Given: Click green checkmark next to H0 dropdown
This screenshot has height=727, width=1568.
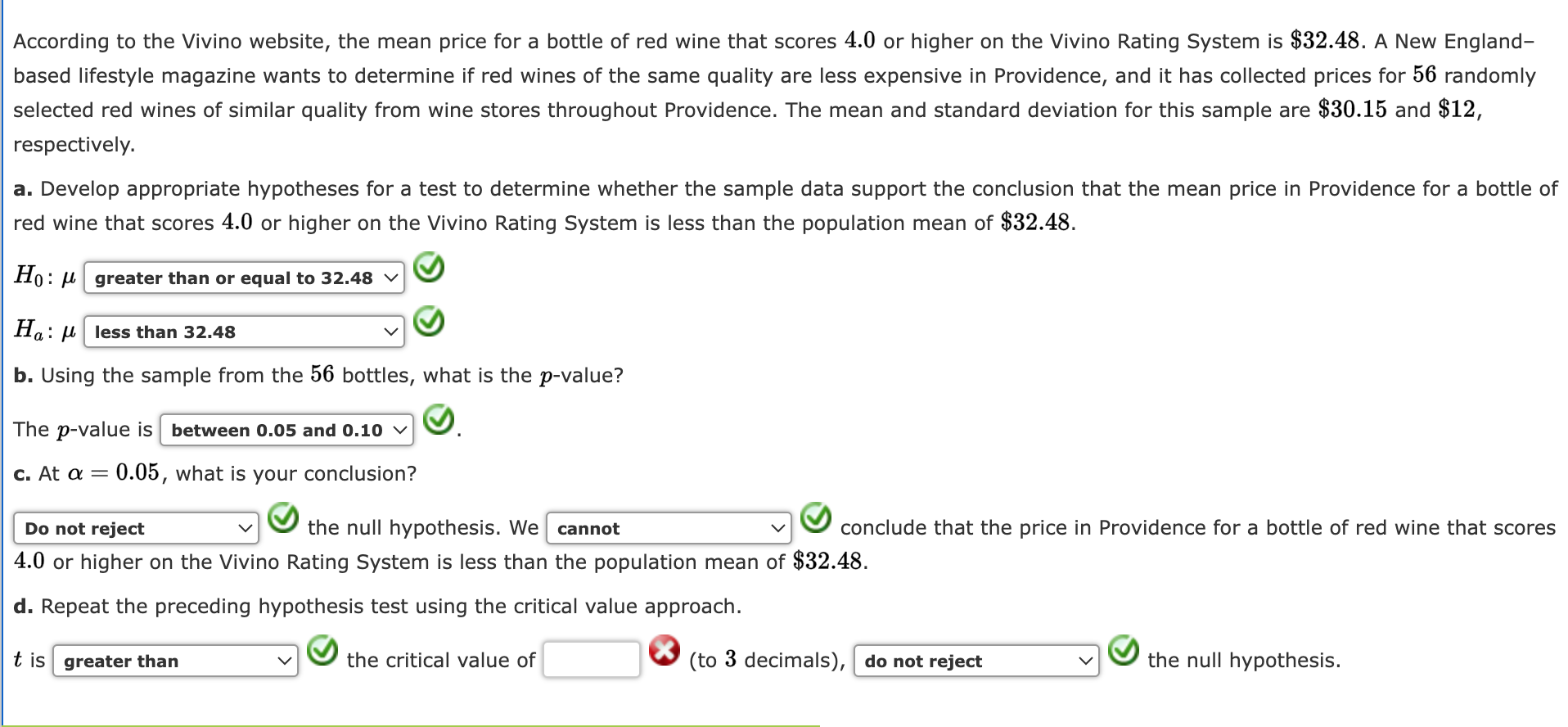Looking at the screenshot, I should pos(429,268).
